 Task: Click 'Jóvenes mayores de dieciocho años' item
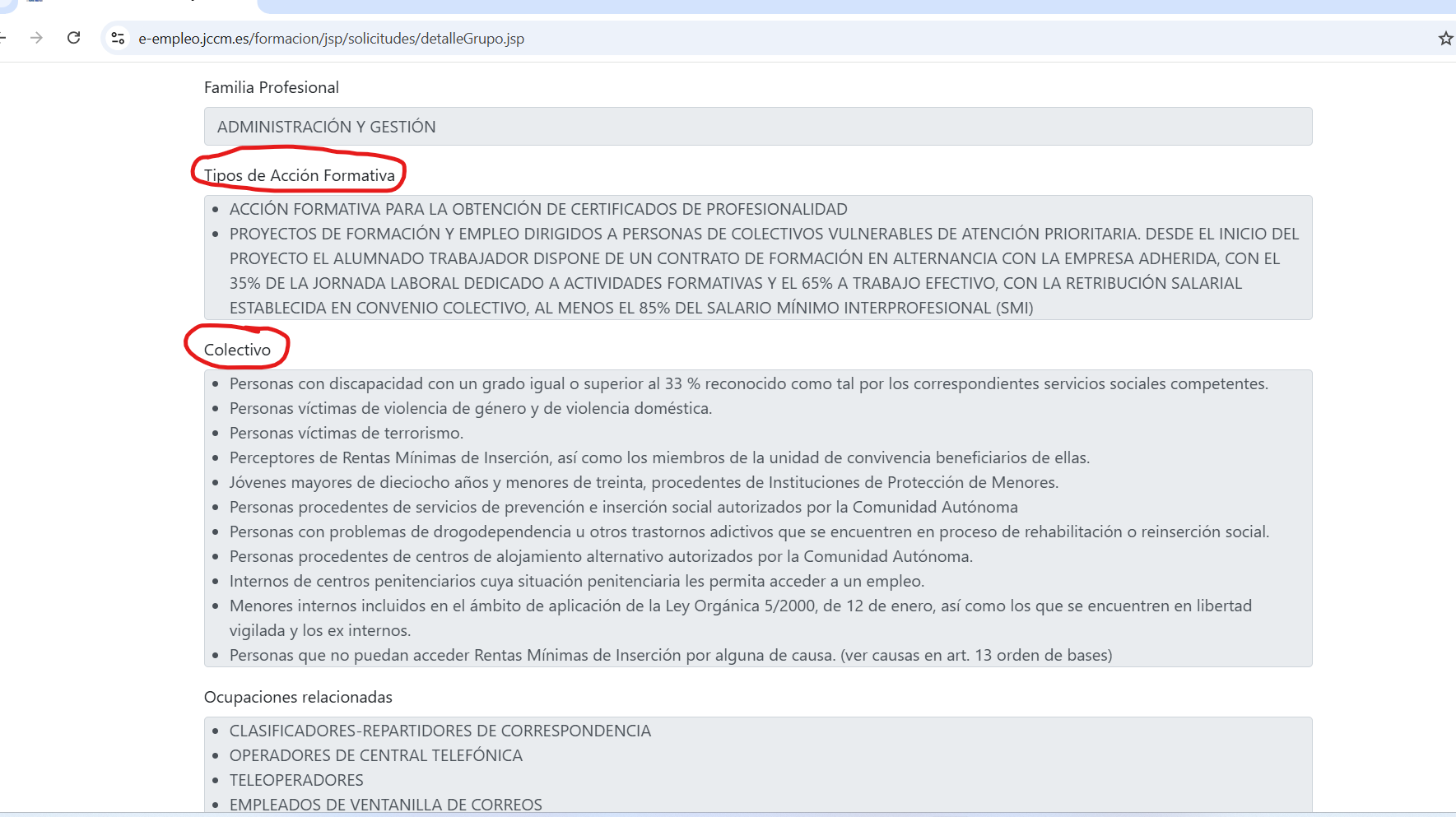click(x=644, y=482)
